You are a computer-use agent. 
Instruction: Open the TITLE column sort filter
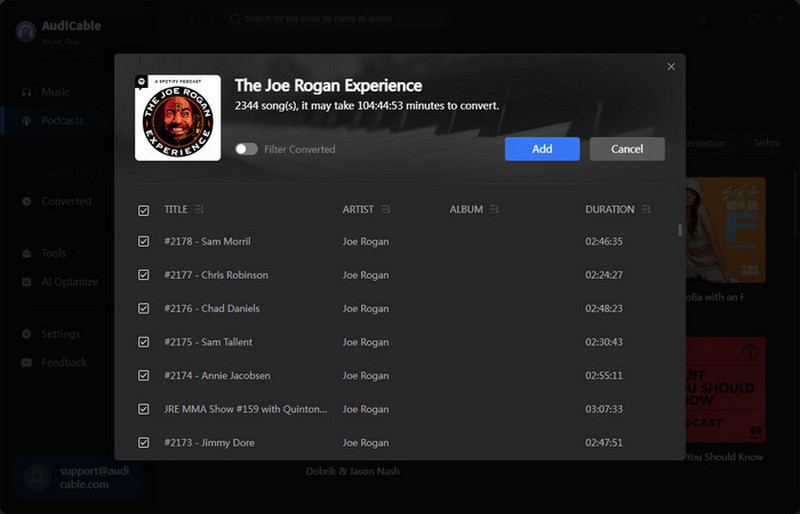199,210
